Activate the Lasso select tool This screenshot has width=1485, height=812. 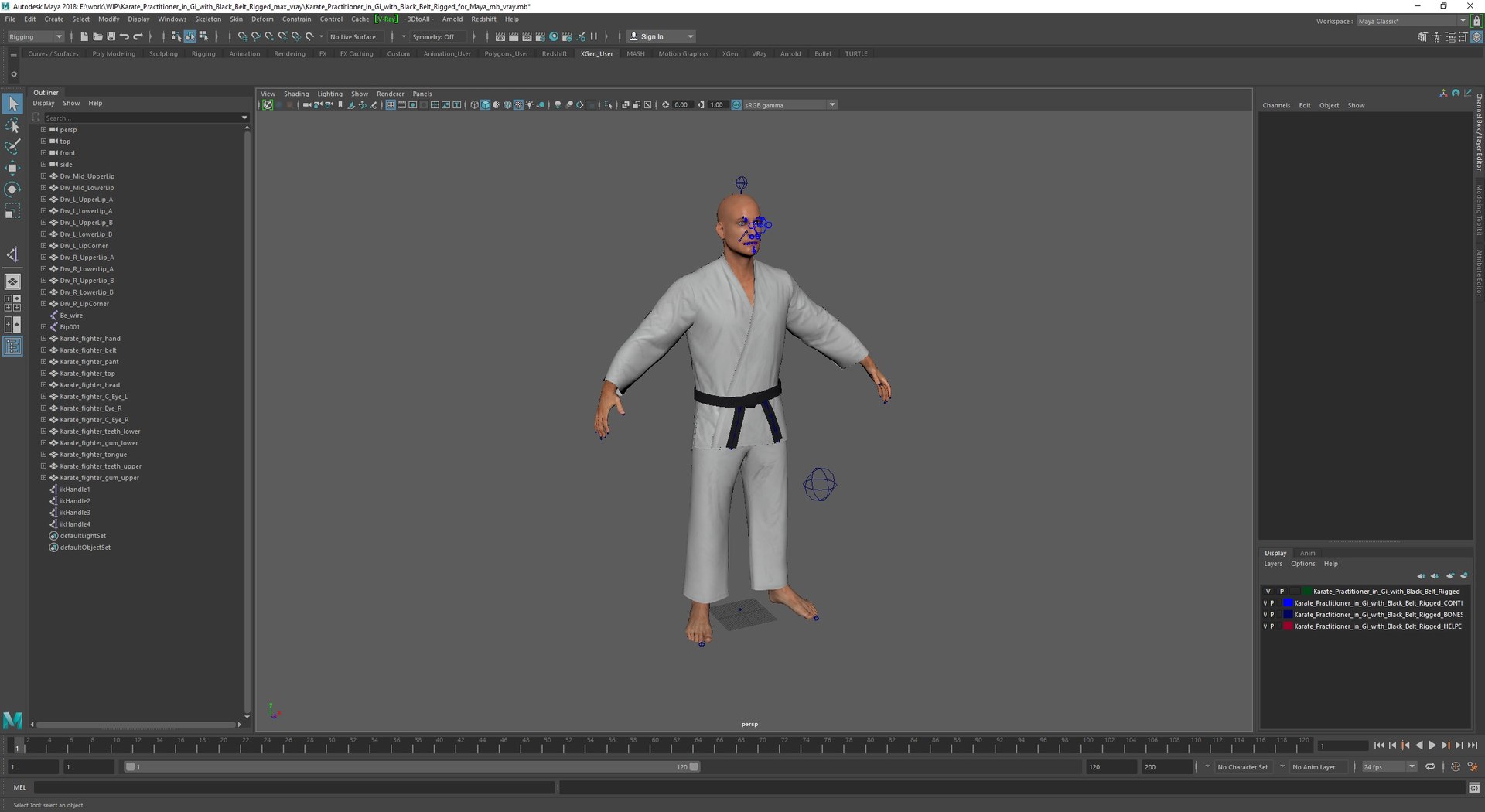tap(12, 125)
